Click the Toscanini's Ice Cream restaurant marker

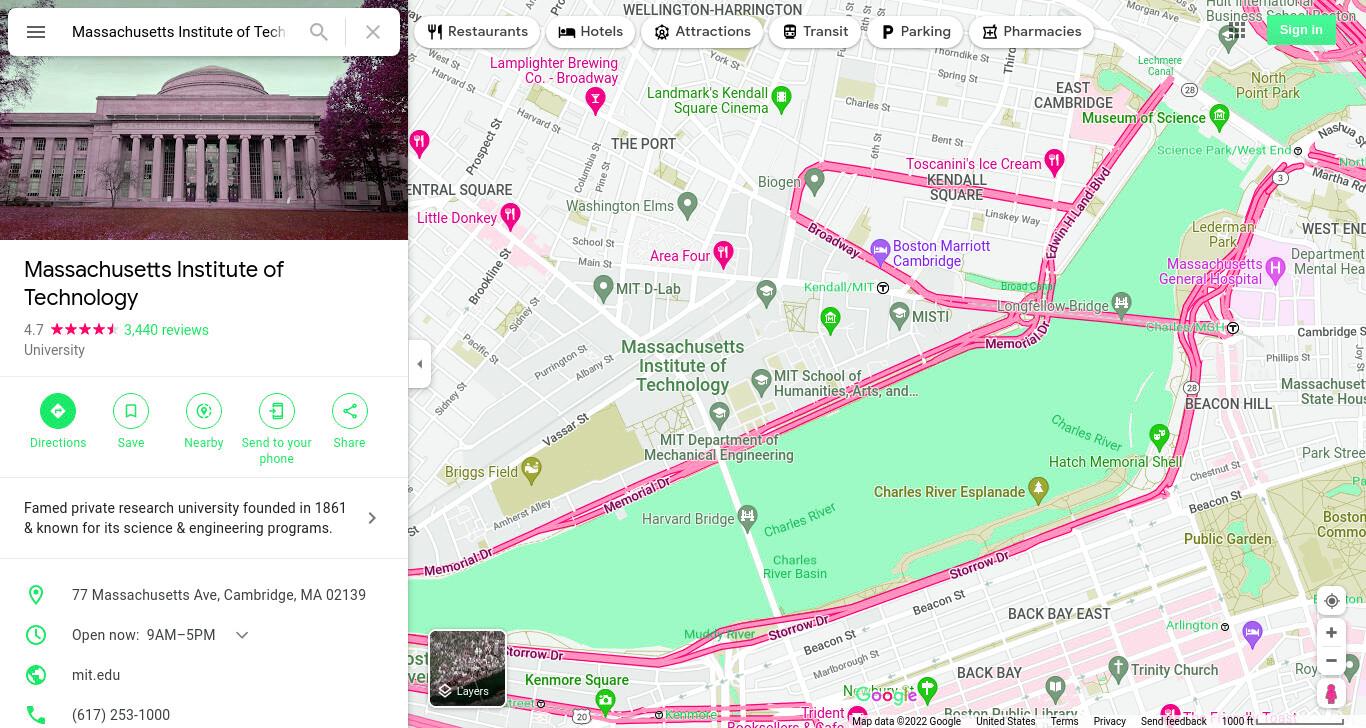click(x=1054, y=161)
